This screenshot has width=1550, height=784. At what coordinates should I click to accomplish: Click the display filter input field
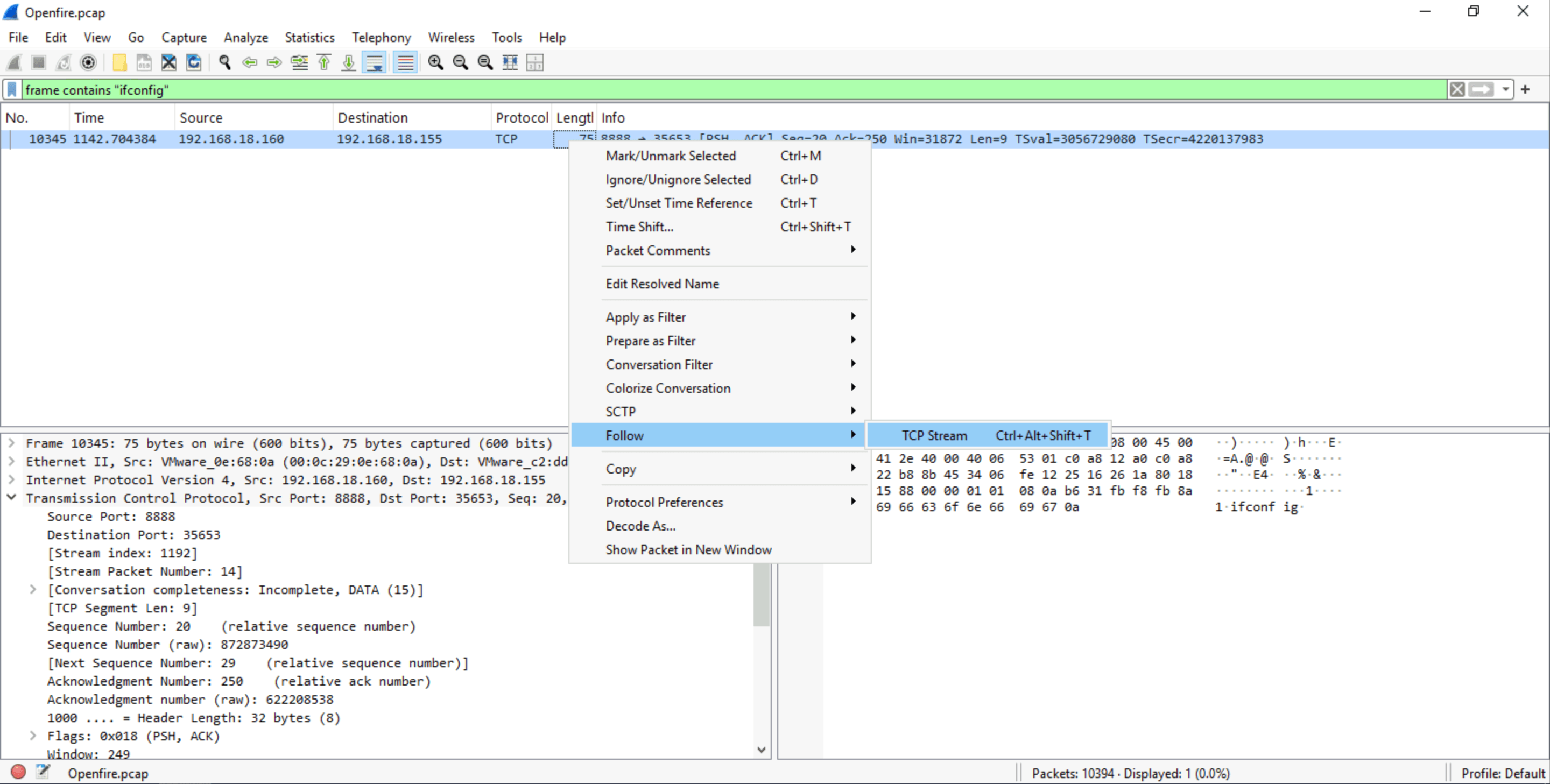point(734,90)
